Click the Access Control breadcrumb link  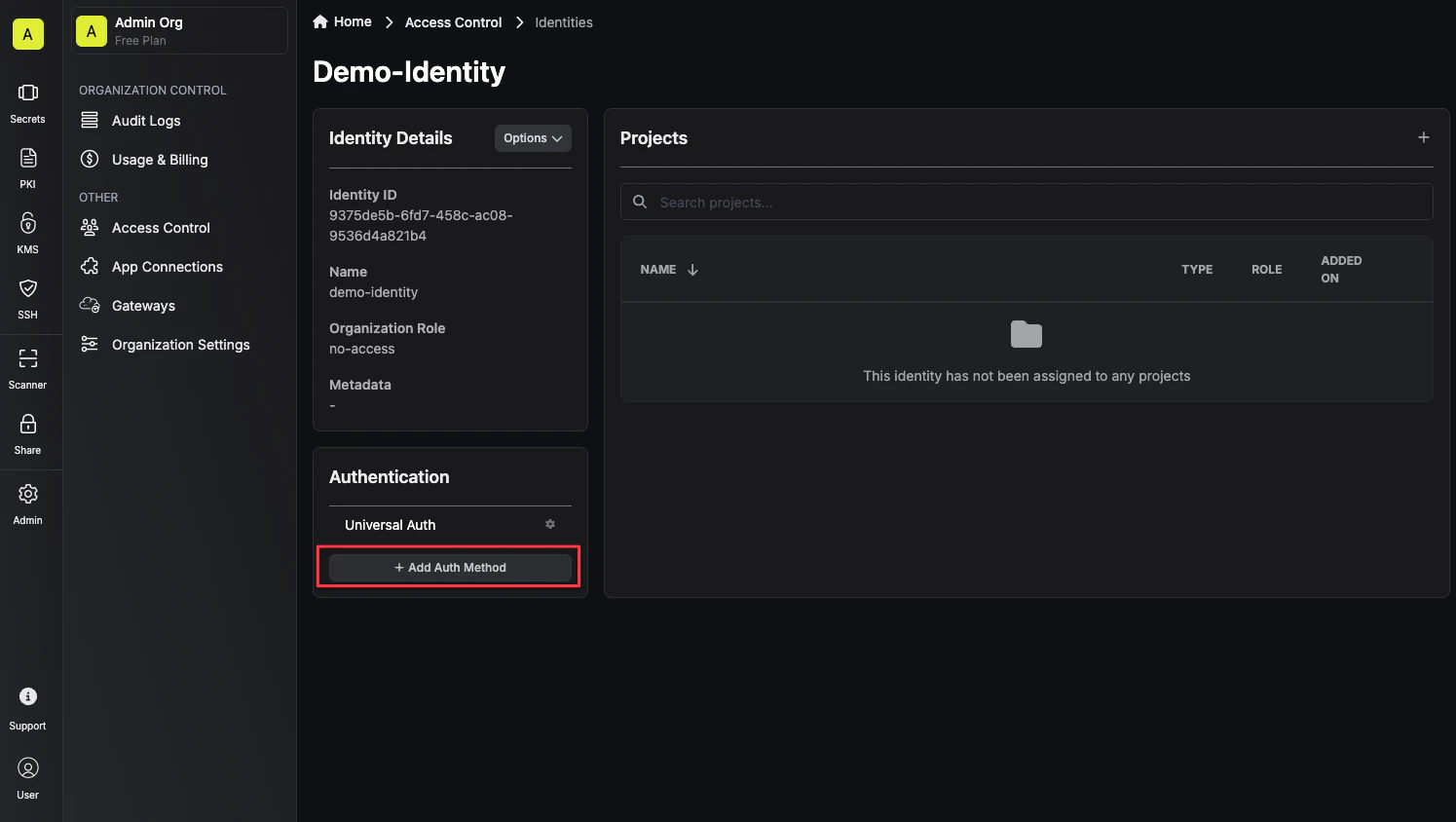tap(453, 22)
